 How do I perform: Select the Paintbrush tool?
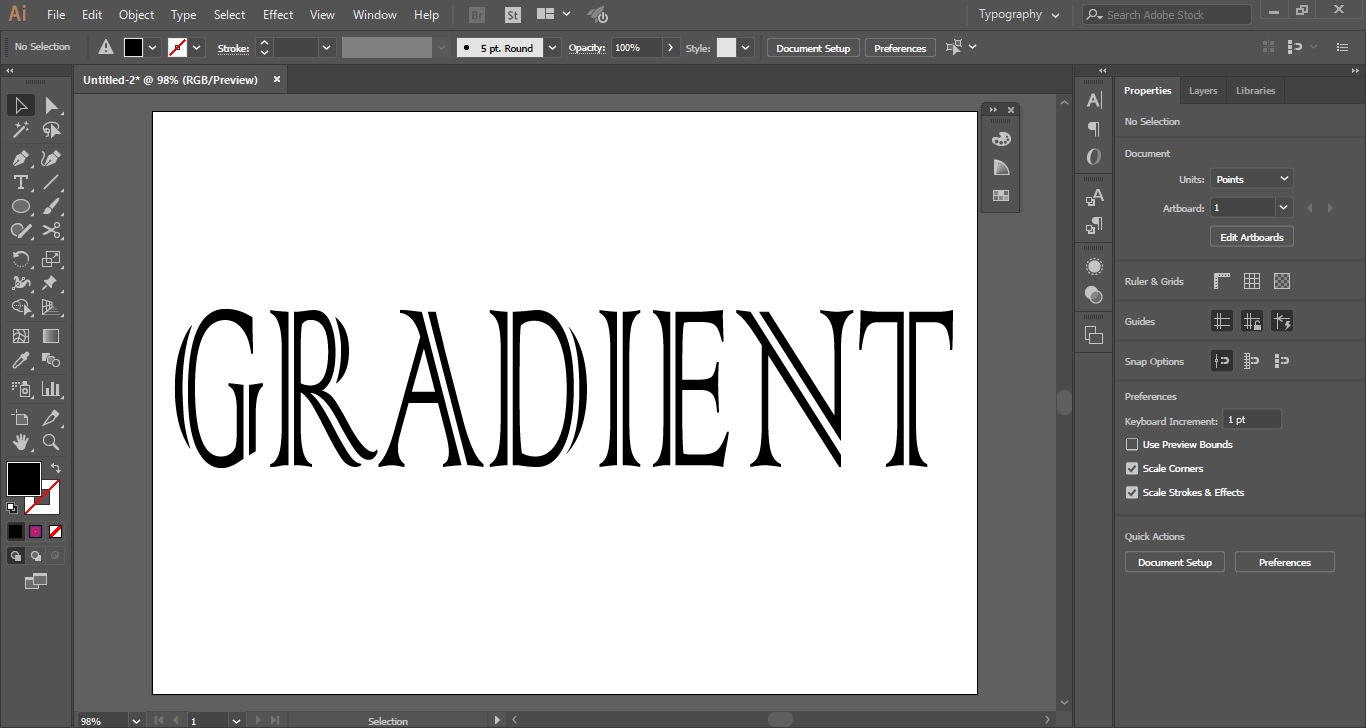[x=51, y=206]
